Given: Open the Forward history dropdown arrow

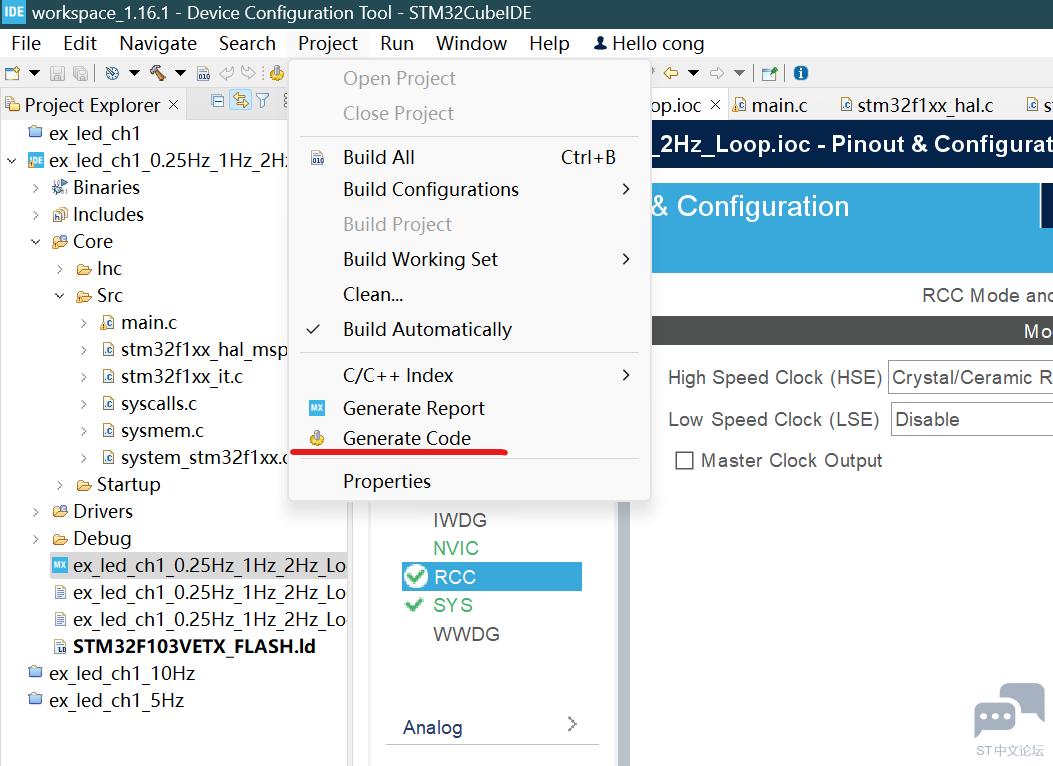Looking at the screenshot, I should [x=739, y=73].
